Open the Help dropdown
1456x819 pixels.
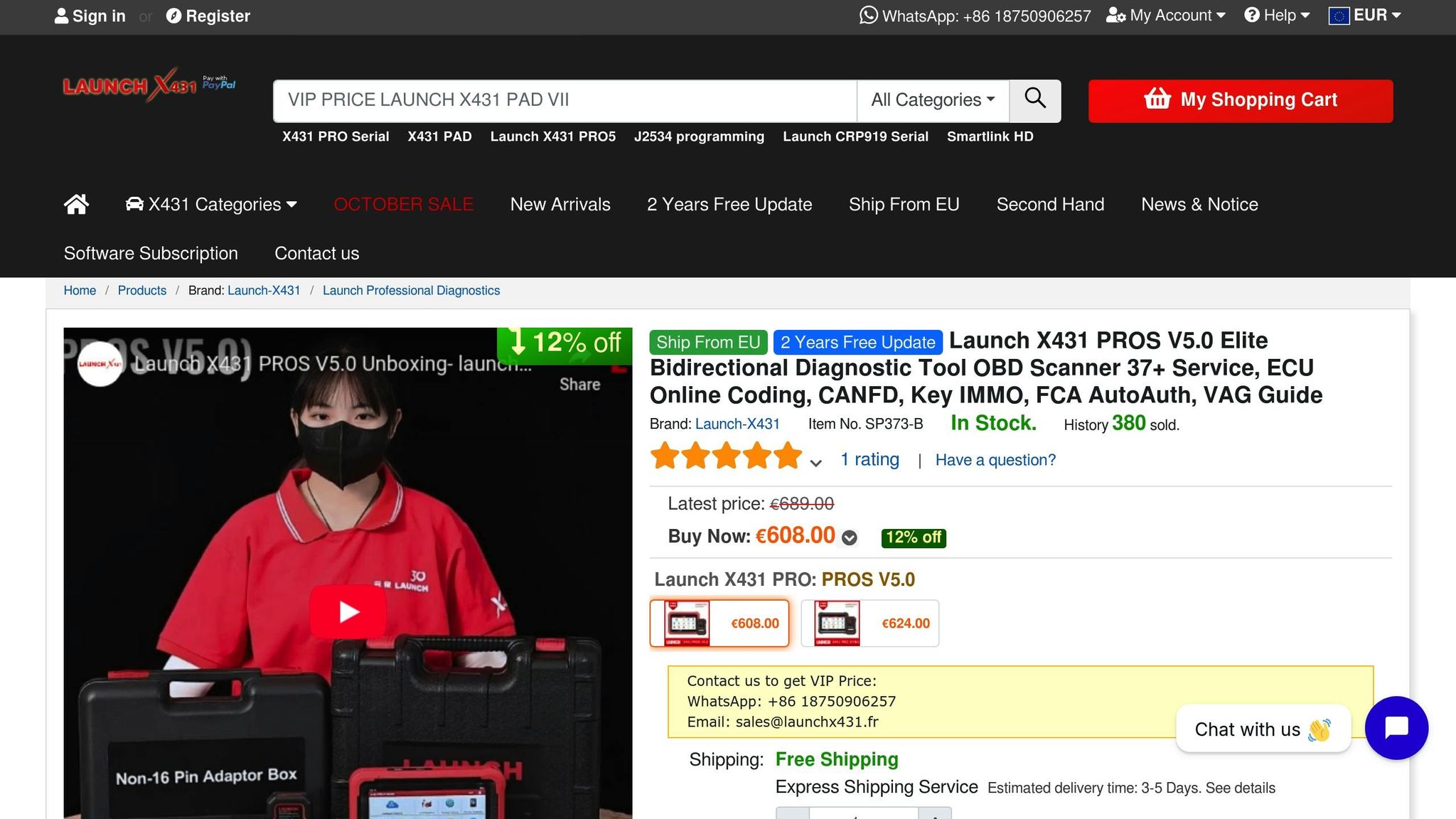1277,15
